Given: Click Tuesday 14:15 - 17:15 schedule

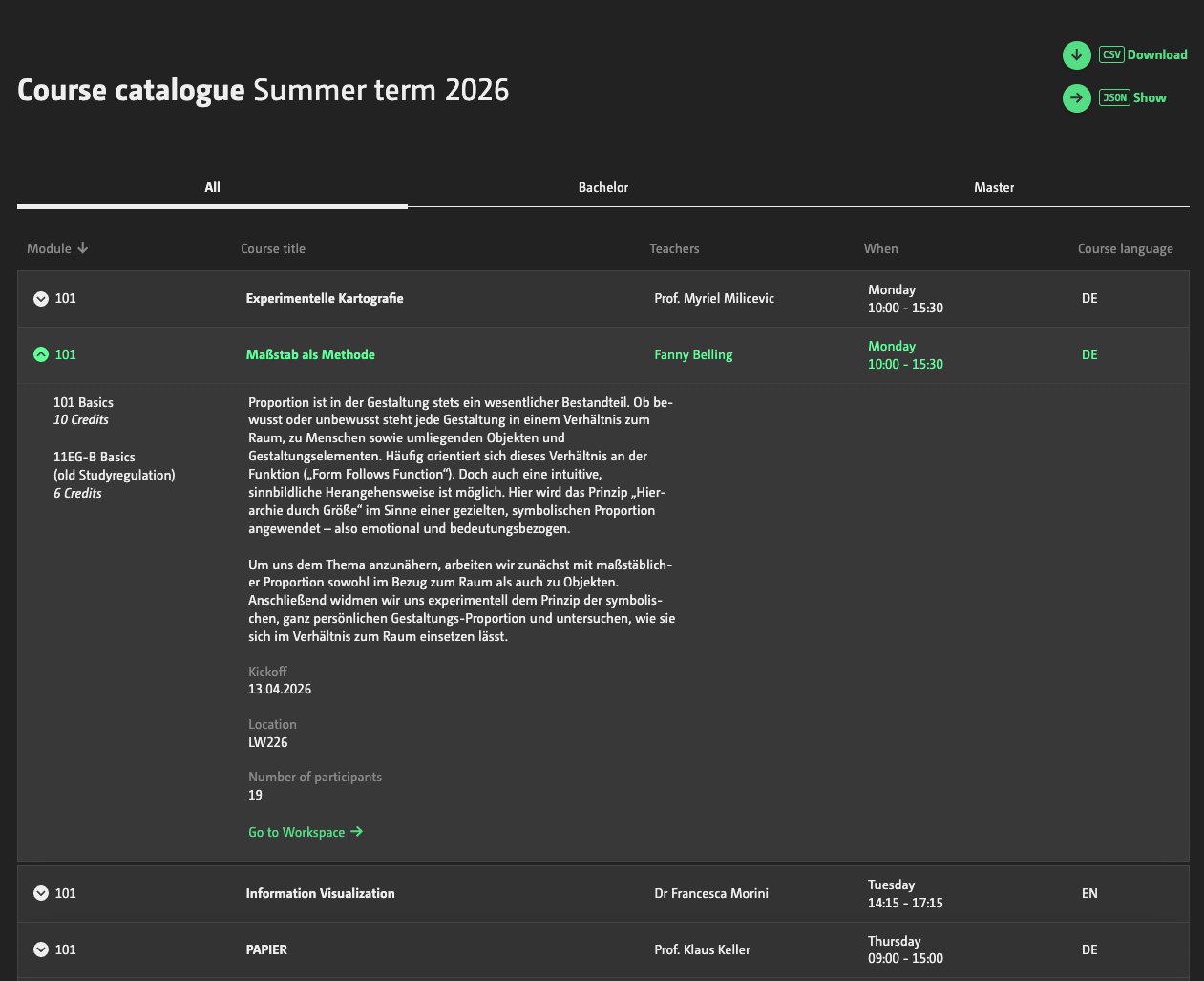Looking at the screenshot, I should (905, 893).
